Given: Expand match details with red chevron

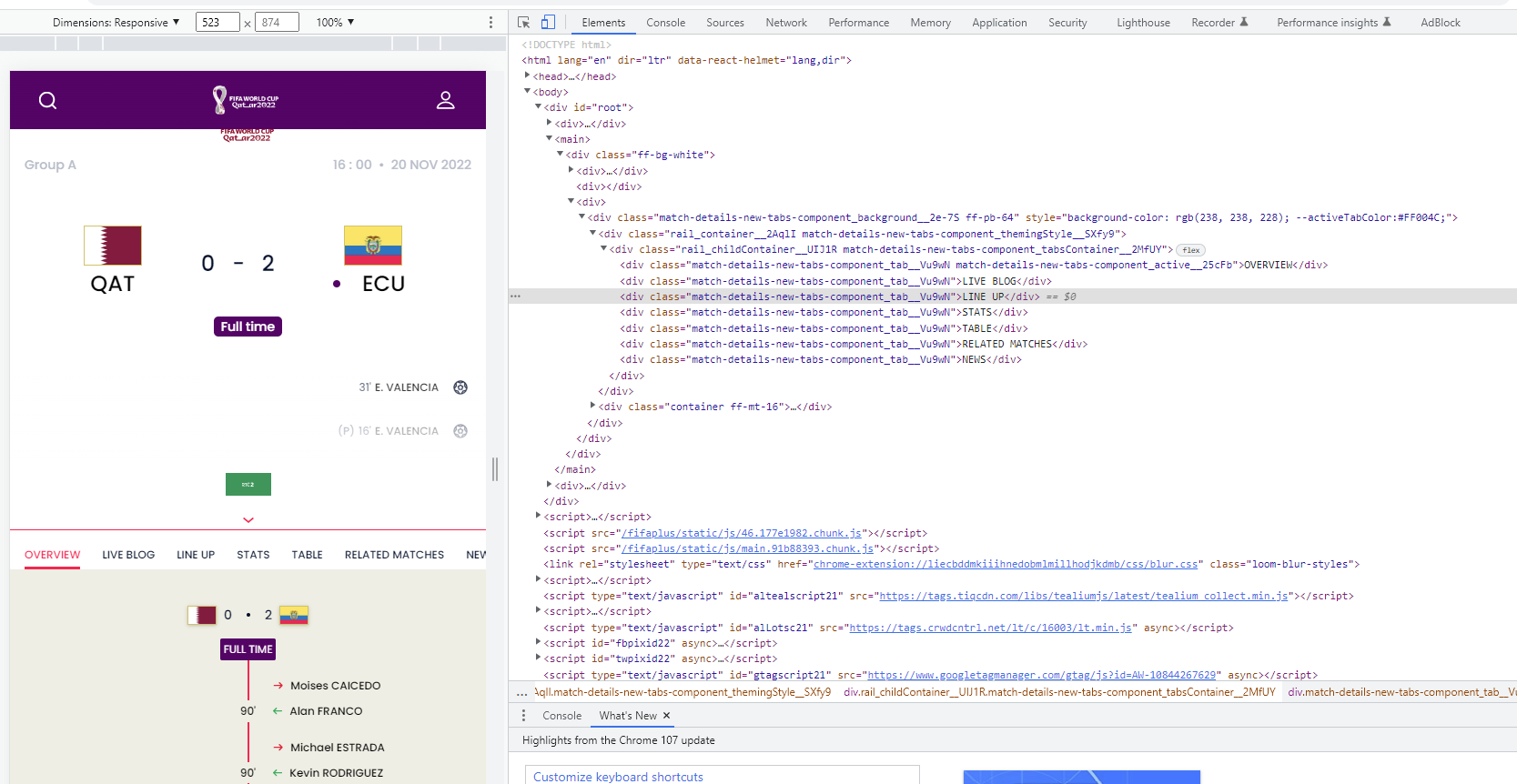Looking at the screenshot, I should [248, 520].
